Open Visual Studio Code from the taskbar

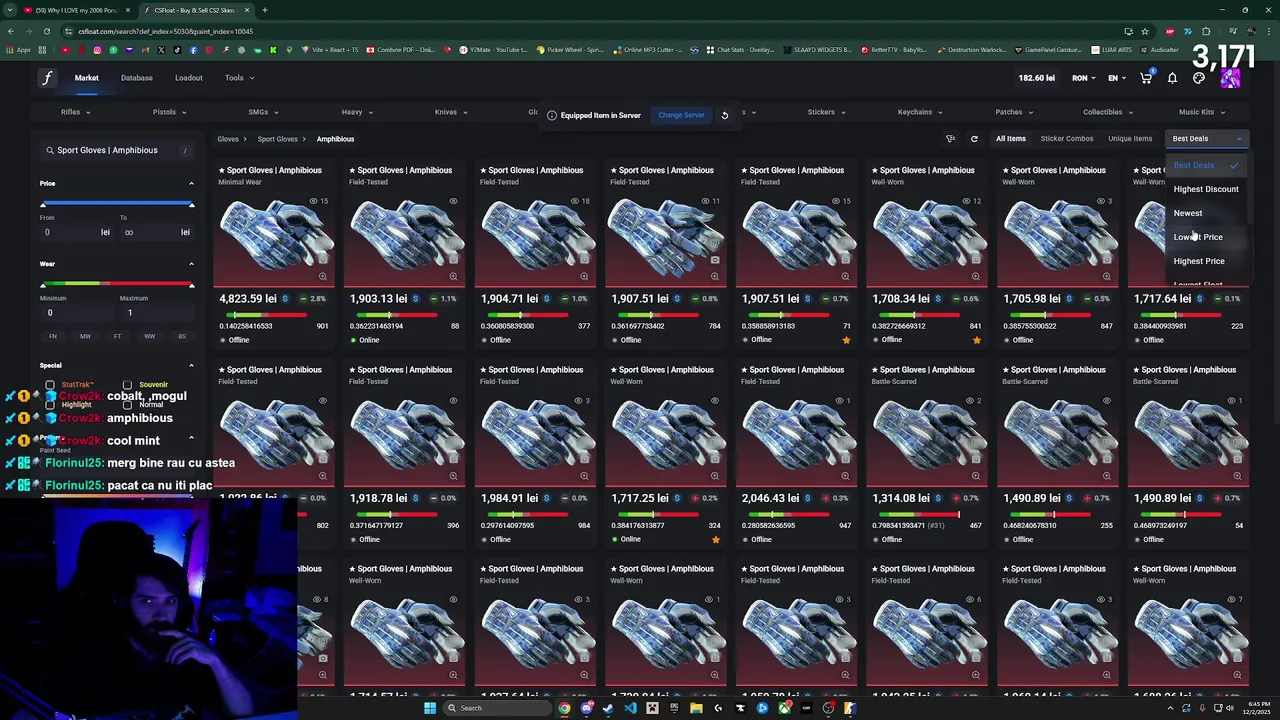pos(630,708)
